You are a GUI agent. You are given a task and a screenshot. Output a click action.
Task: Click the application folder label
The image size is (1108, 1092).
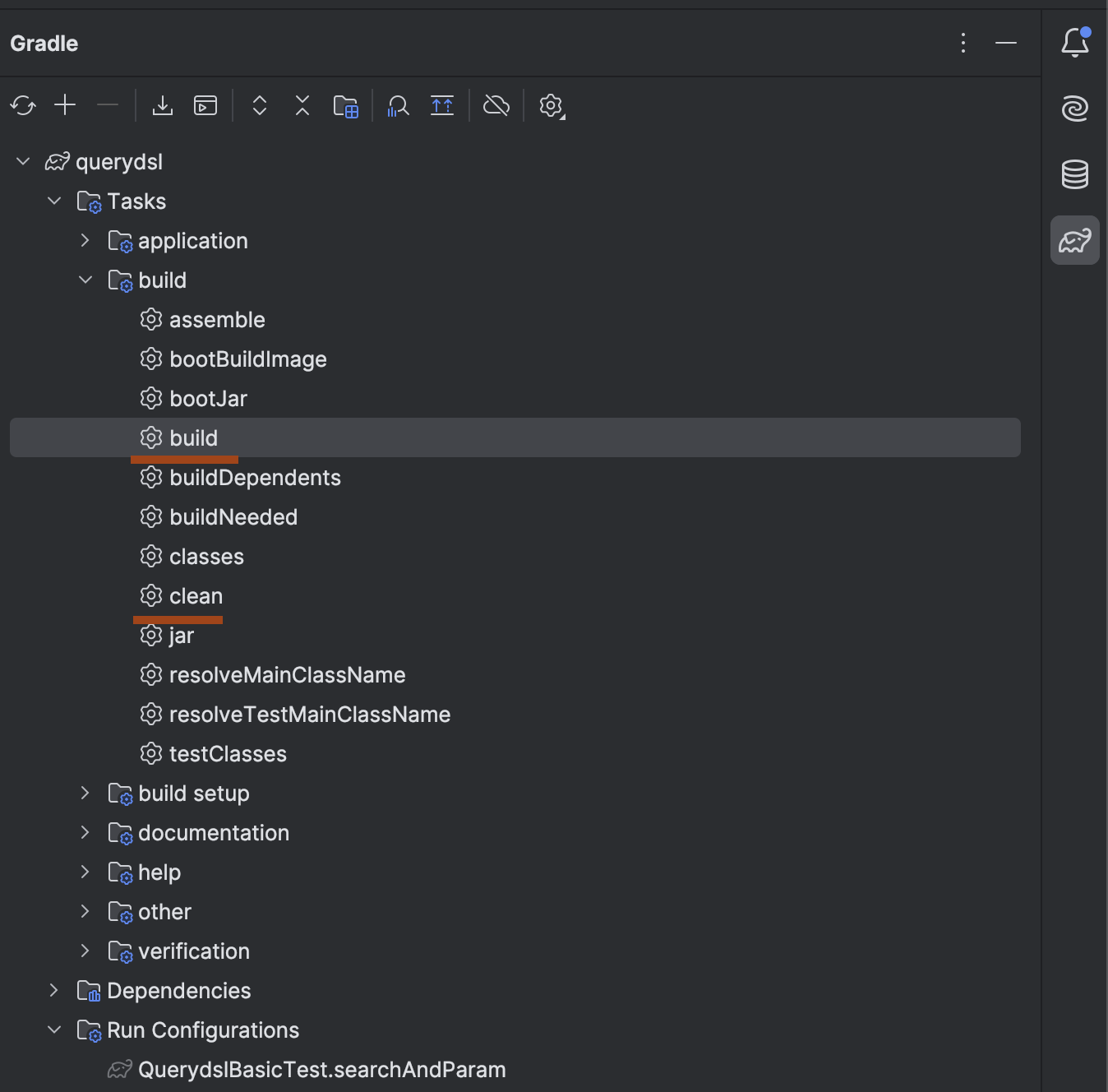(193, 241)
